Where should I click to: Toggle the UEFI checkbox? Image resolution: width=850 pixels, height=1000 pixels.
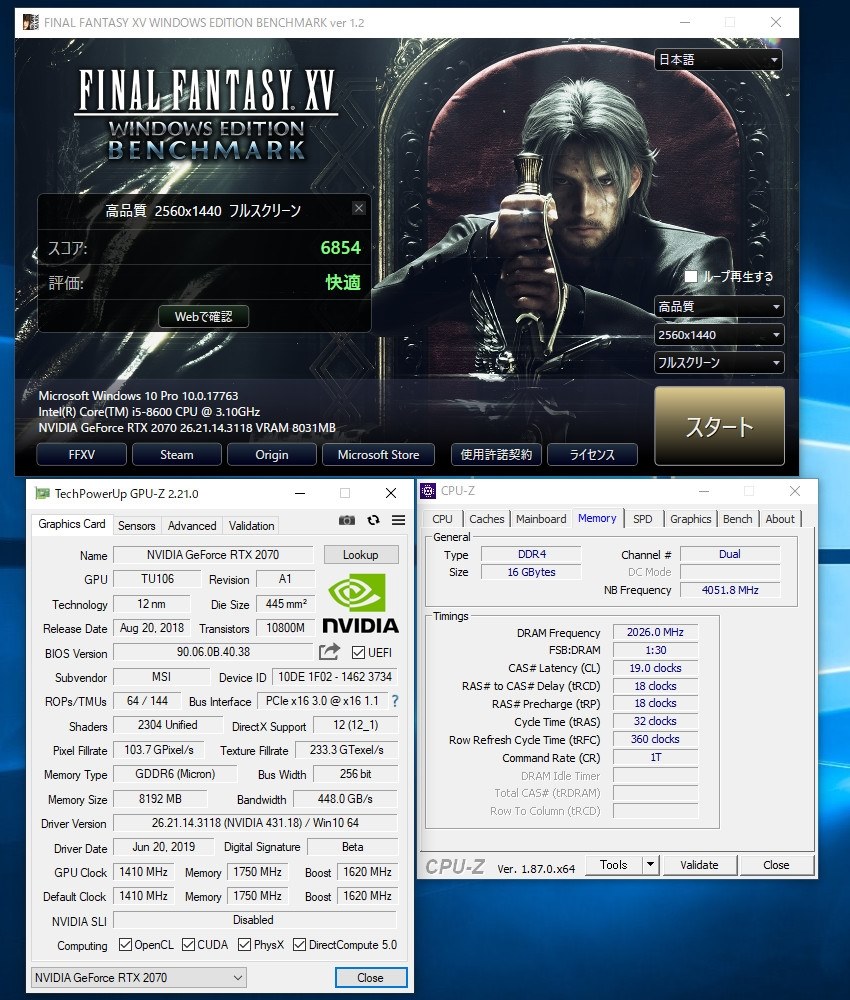(358, 652)
